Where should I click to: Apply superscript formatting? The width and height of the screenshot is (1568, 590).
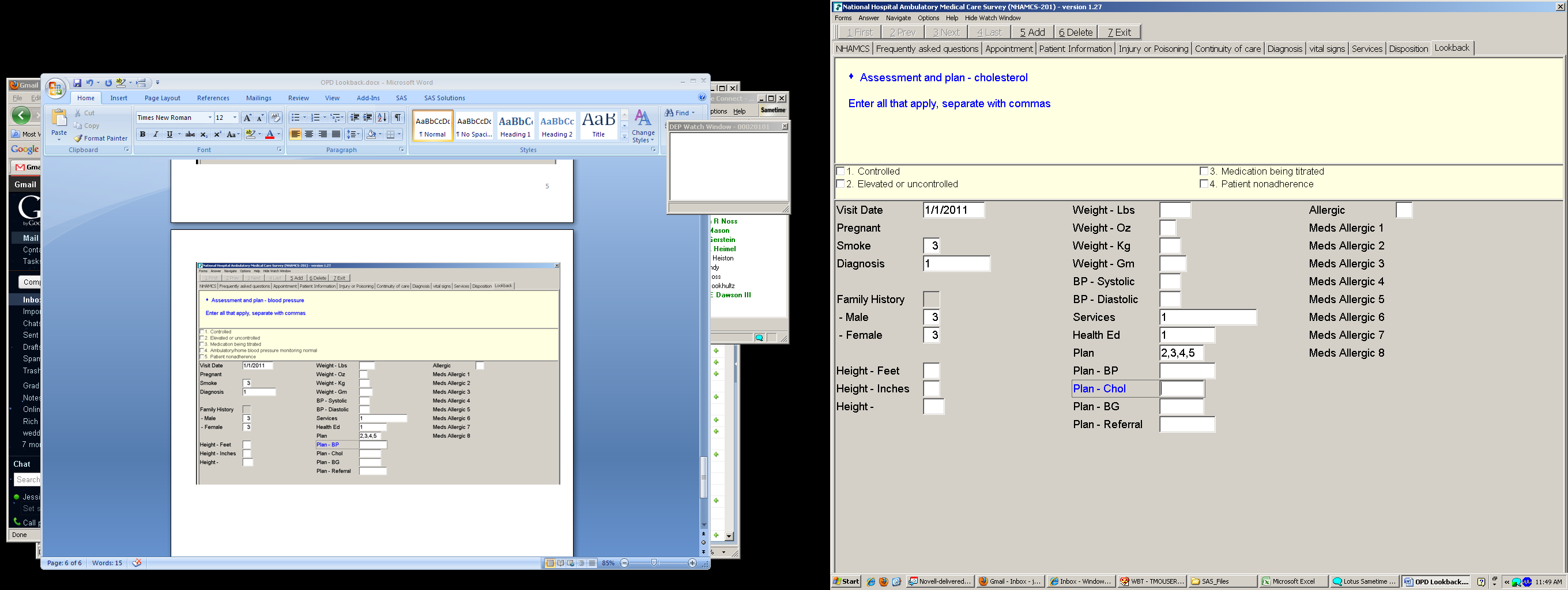[217, 134]
